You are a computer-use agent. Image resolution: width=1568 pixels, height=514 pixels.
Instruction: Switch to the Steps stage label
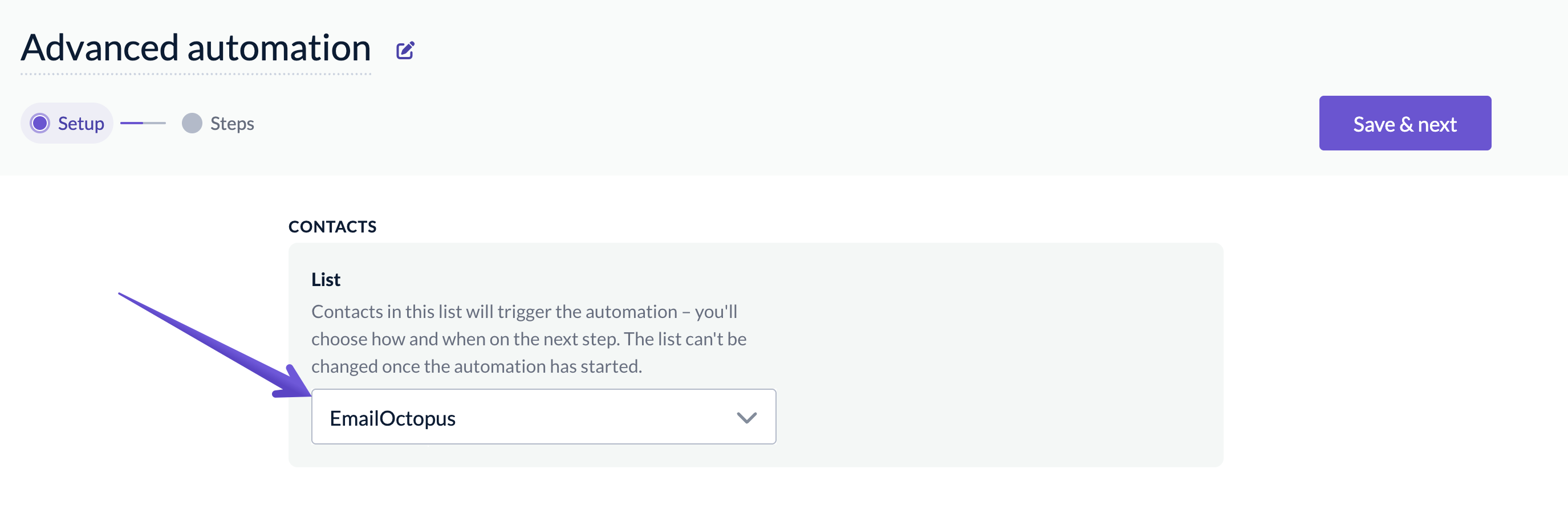coord(232,124)
